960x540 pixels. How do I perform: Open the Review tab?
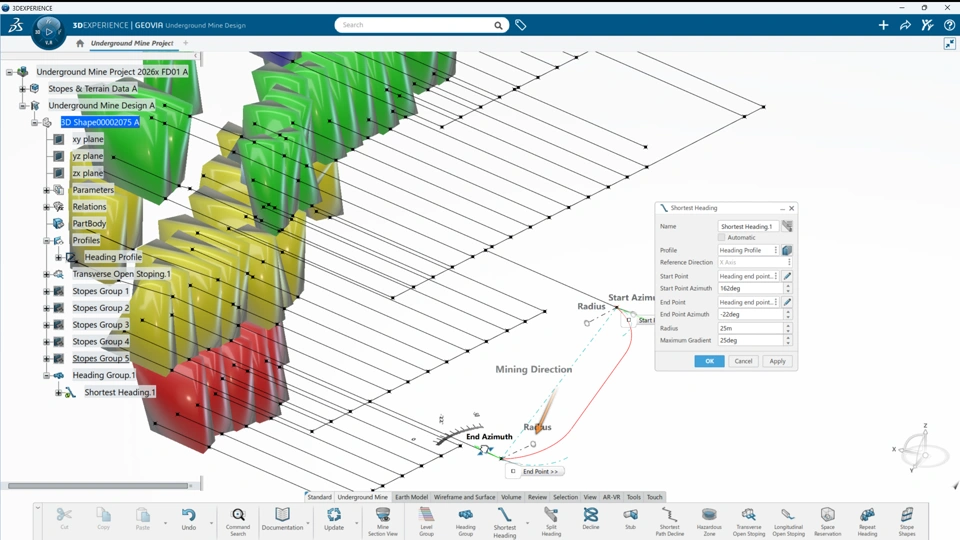pyautogui.click(x=537, y=497)
